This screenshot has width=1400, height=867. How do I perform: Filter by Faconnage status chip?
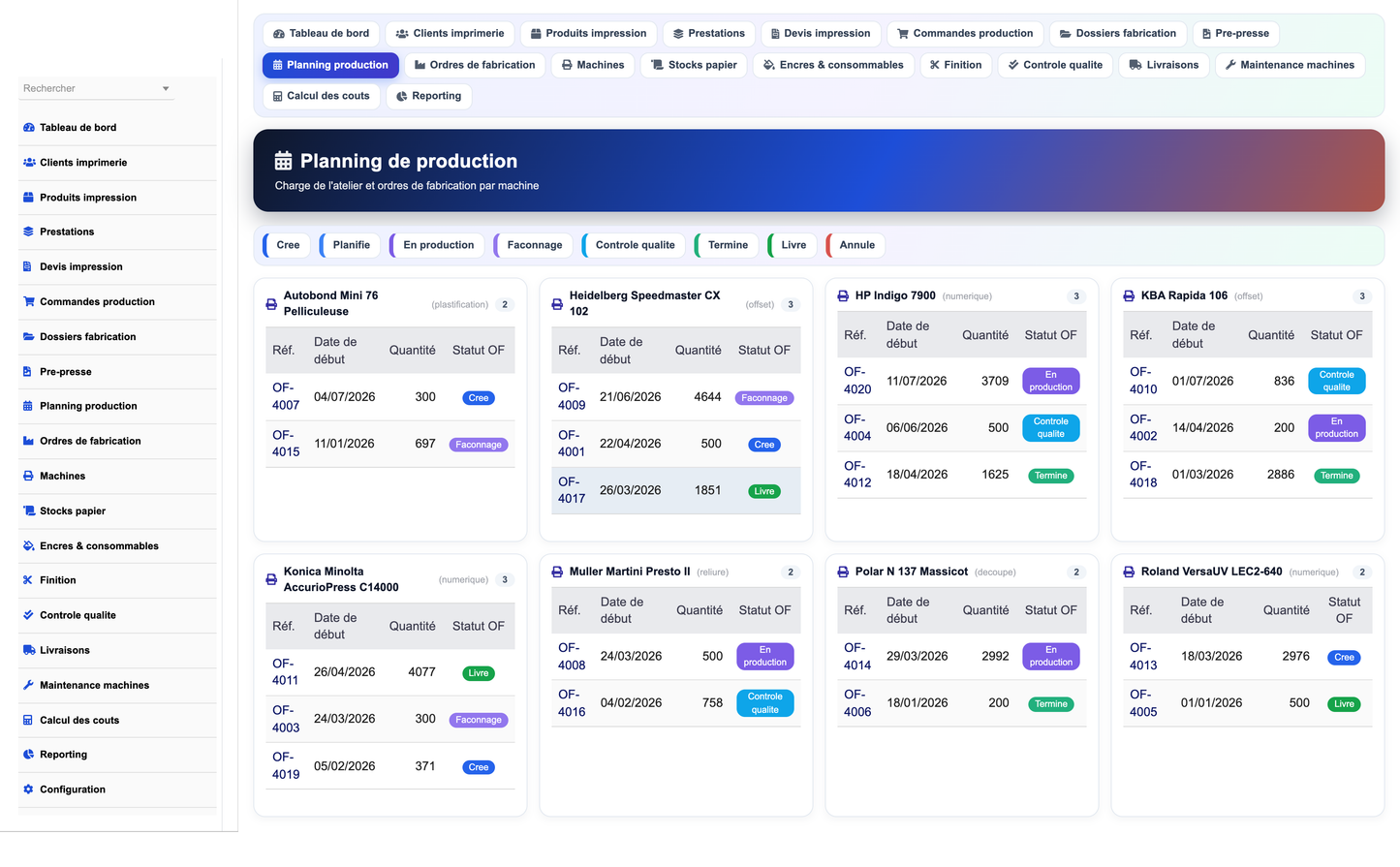point(533,245)
